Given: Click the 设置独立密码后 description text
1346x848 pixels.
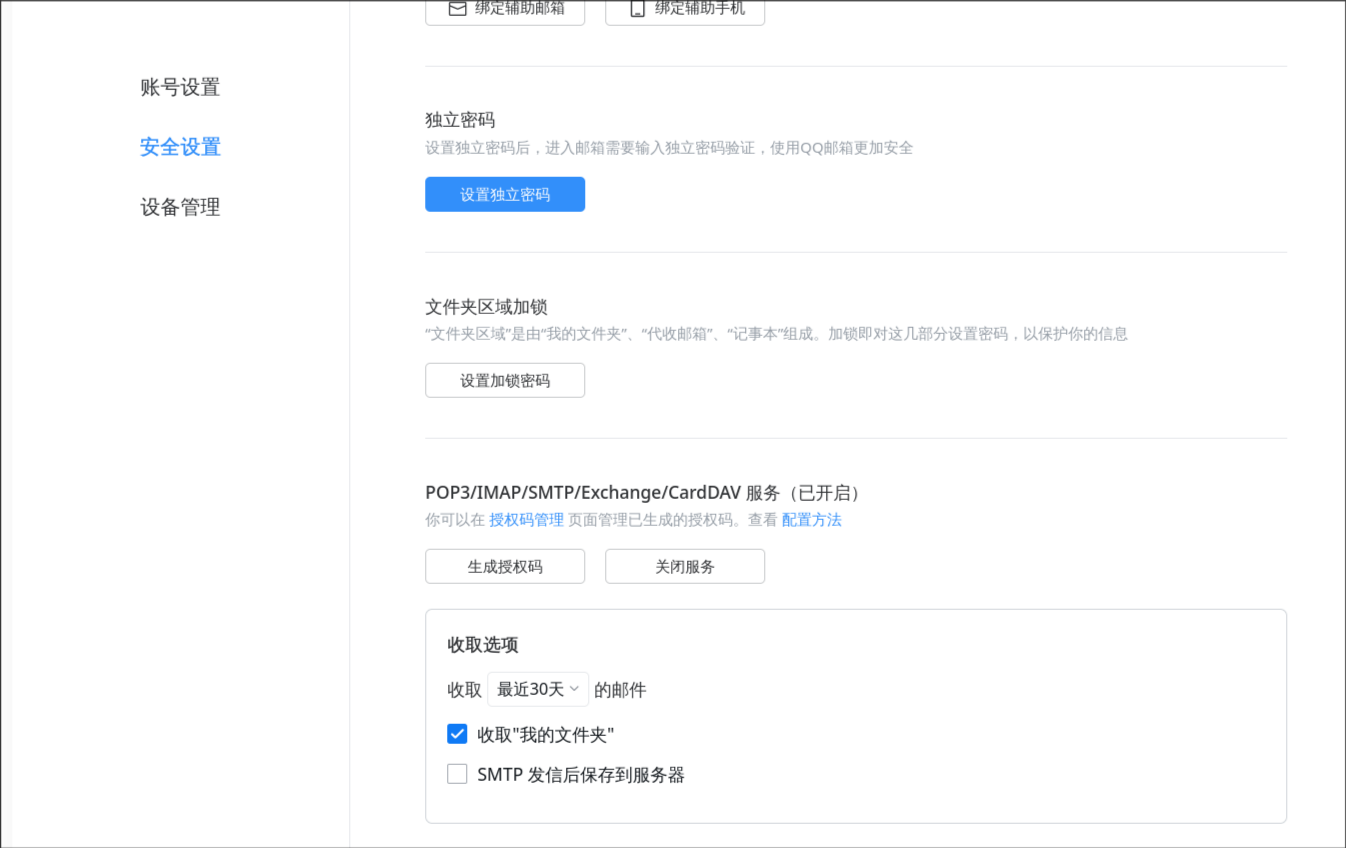Looking at the screenshot, I should click(669, 148).
